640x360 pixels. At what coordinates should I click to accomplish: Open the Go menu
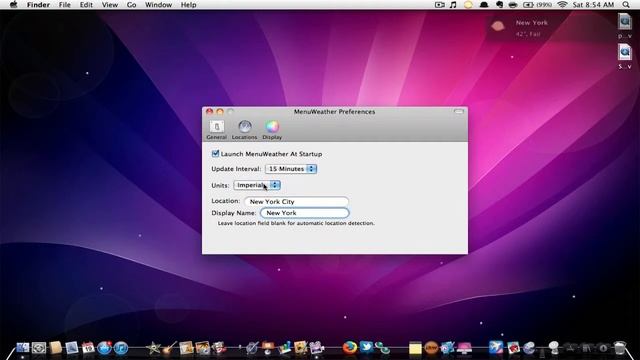pos(131,5)
